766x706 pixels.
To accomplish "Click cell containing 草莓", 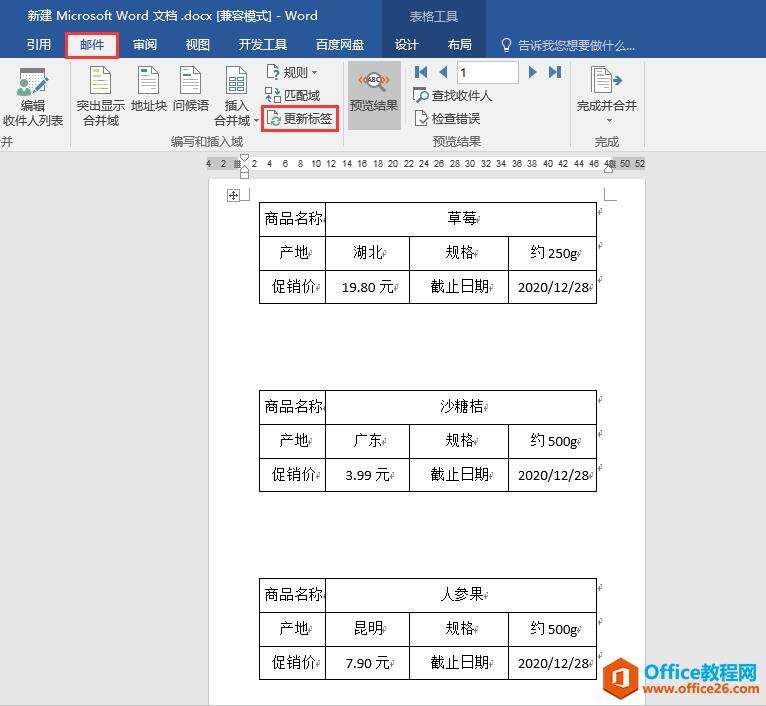I will tap(461, 219).
